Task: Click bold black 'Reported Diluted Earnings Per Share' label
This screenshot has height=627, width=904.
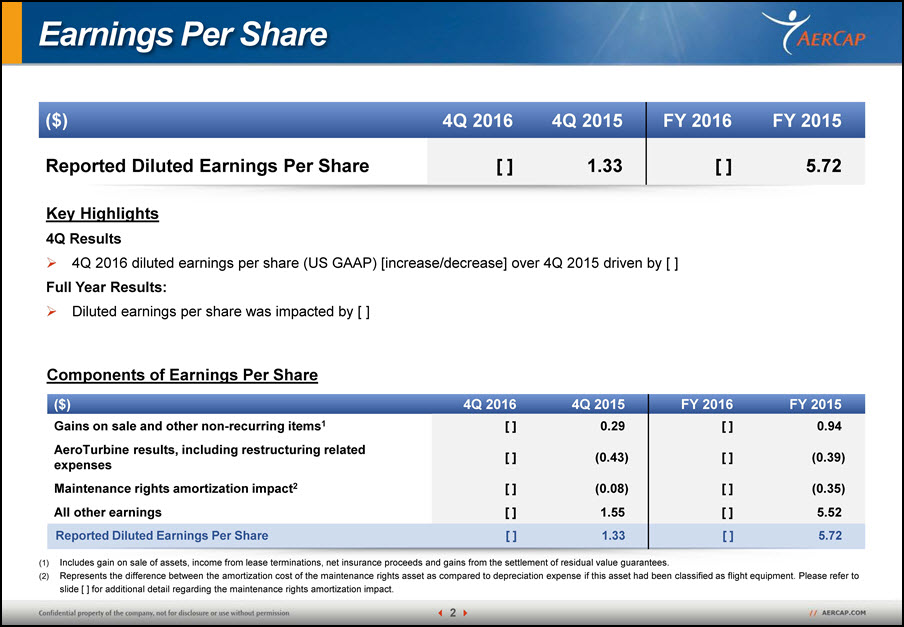Action: point(208,166)
